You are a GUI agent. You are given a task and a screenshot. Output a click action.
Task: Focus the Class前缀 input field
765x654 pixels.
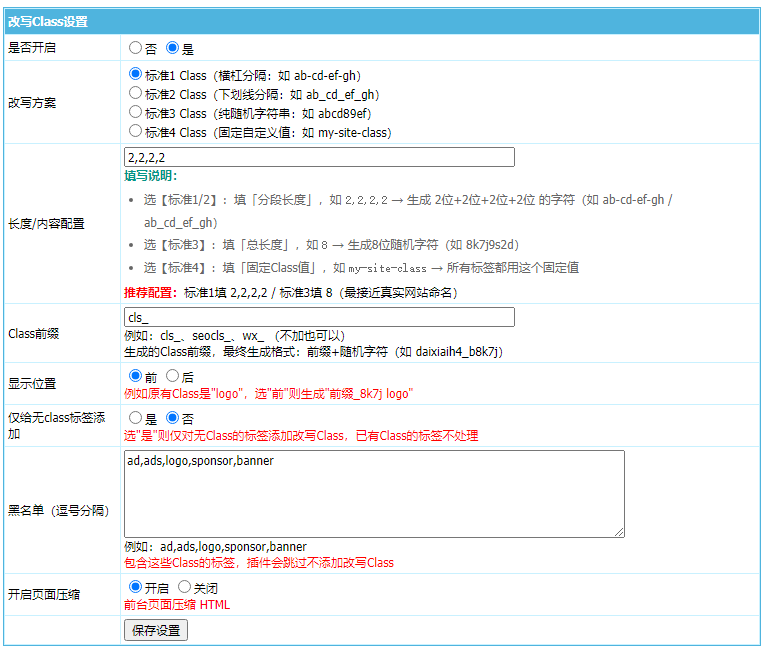coord(319,317)
